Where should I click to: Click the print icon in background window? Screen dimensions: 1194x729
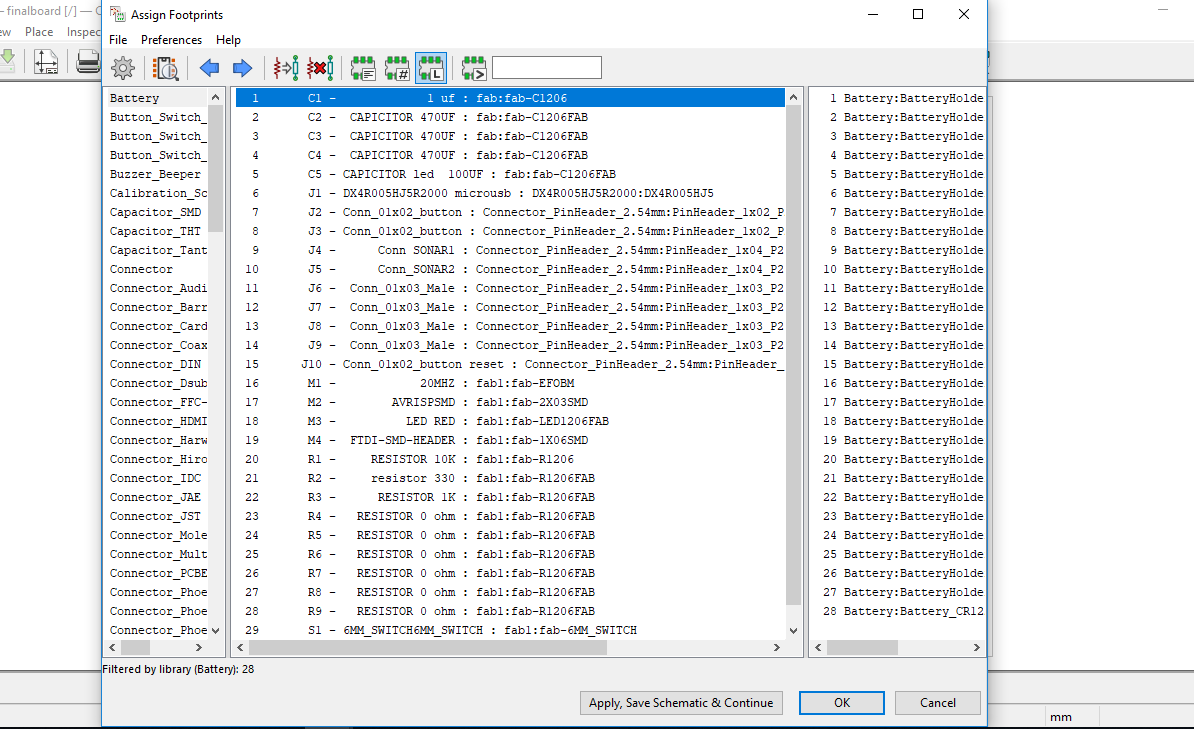[88, 62]
